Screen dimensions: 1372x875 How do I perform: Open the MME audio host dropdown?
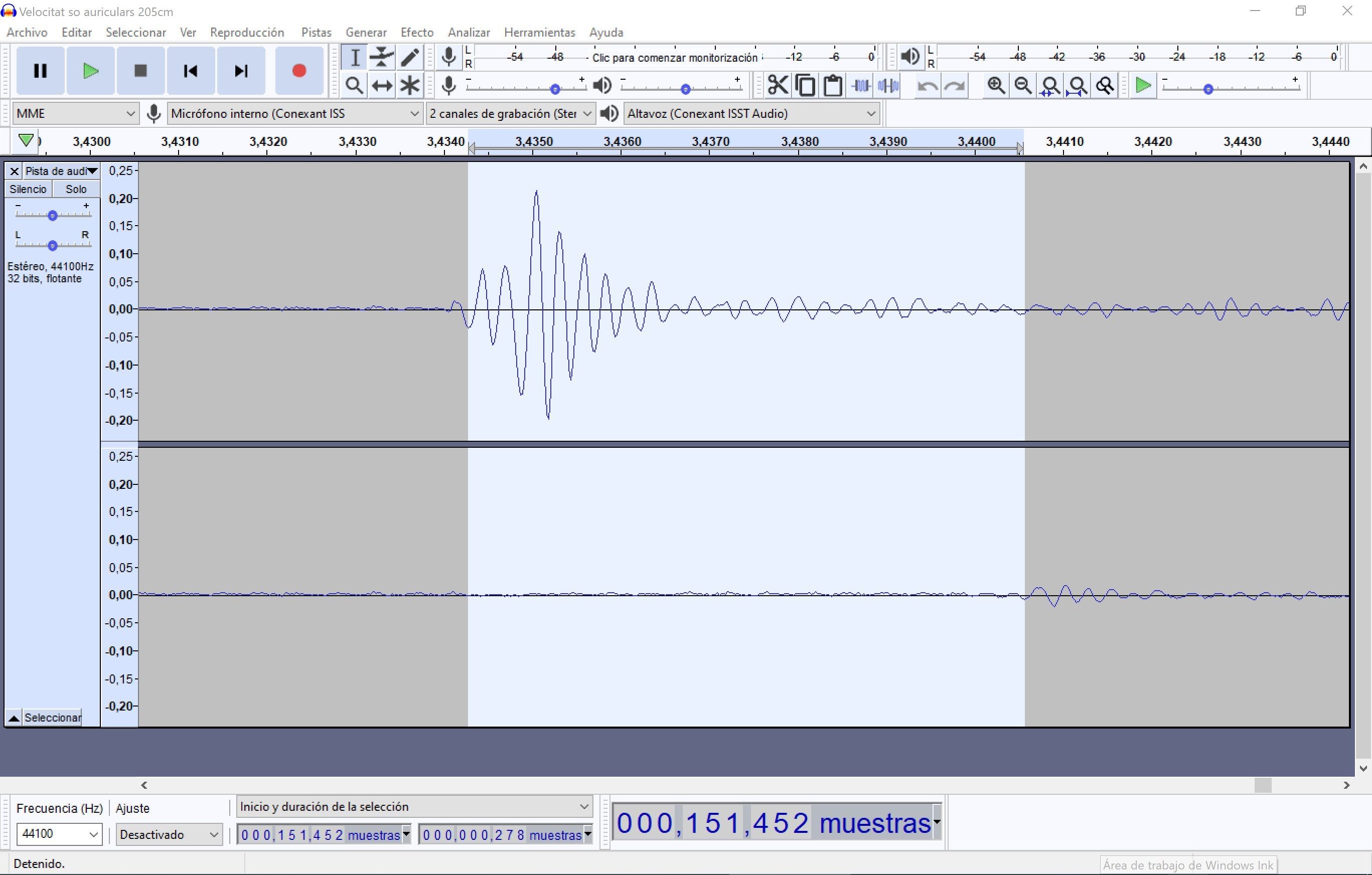[75, 113]
